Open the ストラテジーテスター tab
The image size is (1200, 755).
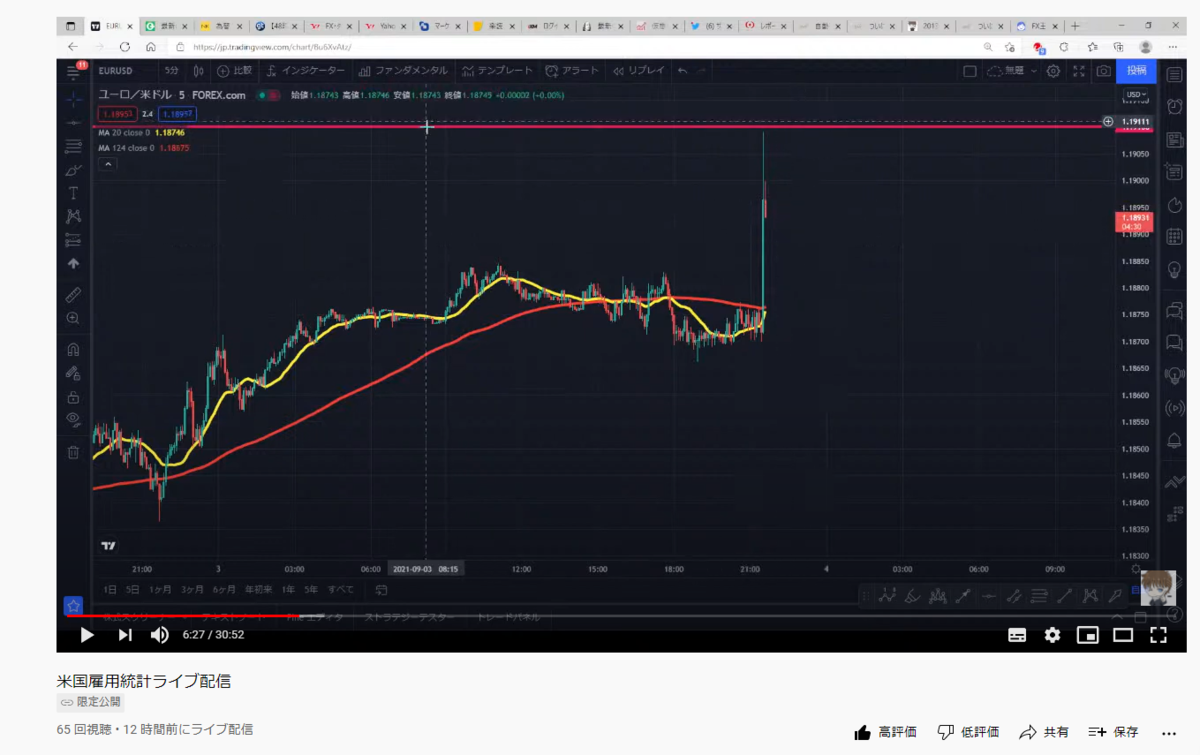coord(408,618)
